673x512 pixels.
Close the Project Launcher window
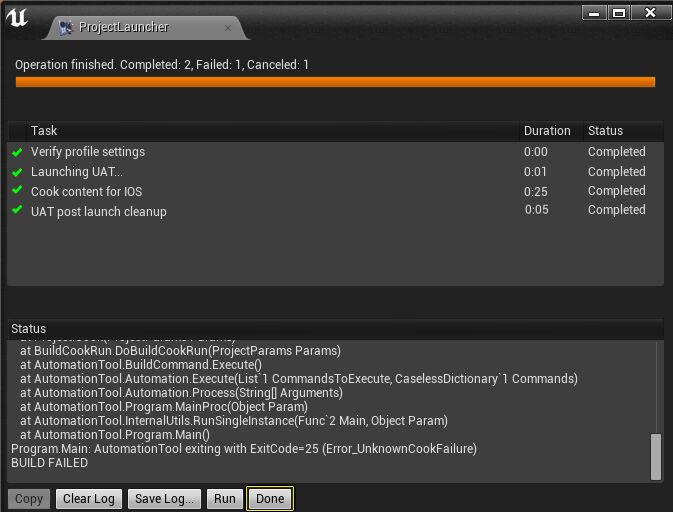(x=650, y=13)
